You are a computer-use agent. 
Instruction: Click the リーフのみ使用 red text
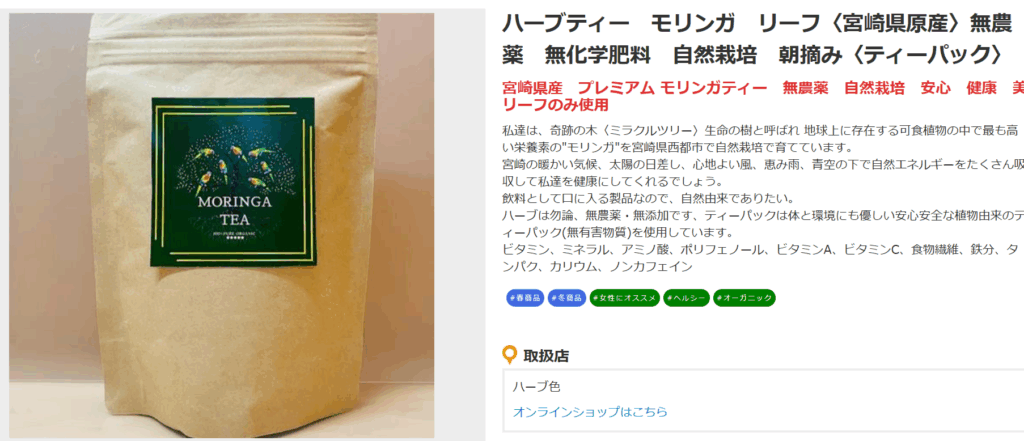click(x=555, y=105)
